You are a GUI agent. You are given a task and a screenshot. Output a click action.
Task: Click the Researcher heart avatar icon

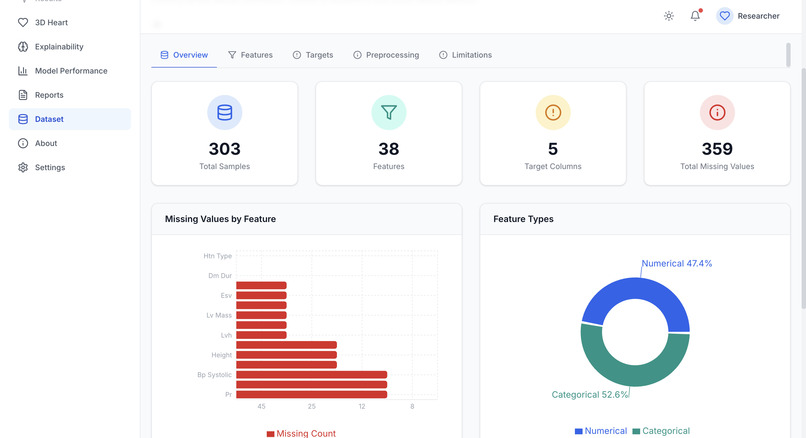(x=725, y=16)
